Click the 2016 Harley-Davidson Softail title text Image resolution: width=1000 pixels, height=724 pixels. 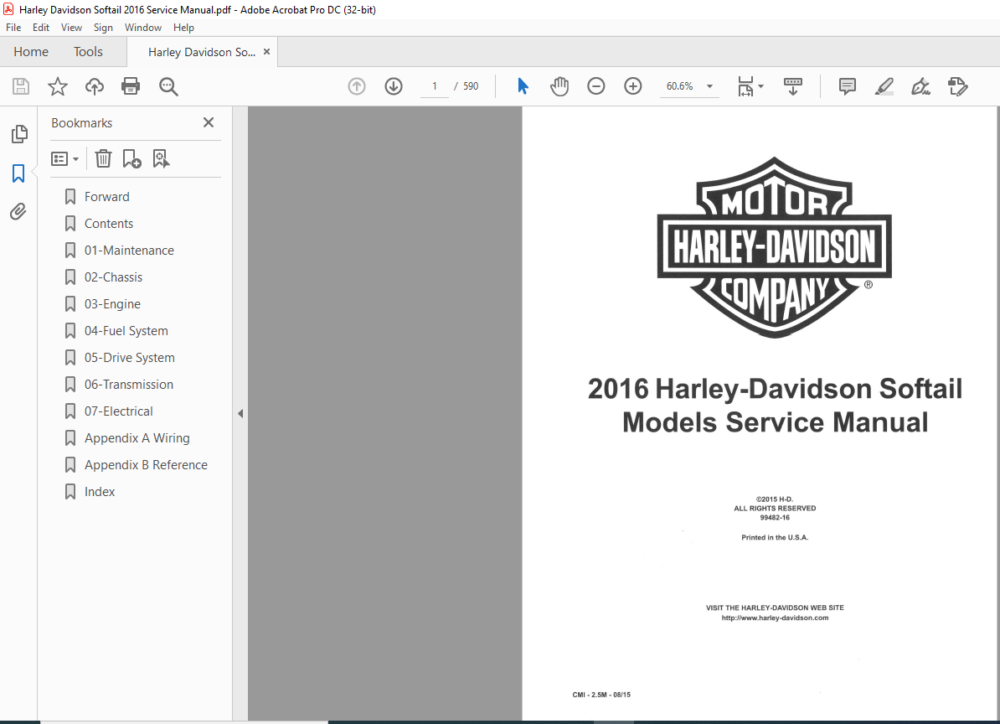775,388
